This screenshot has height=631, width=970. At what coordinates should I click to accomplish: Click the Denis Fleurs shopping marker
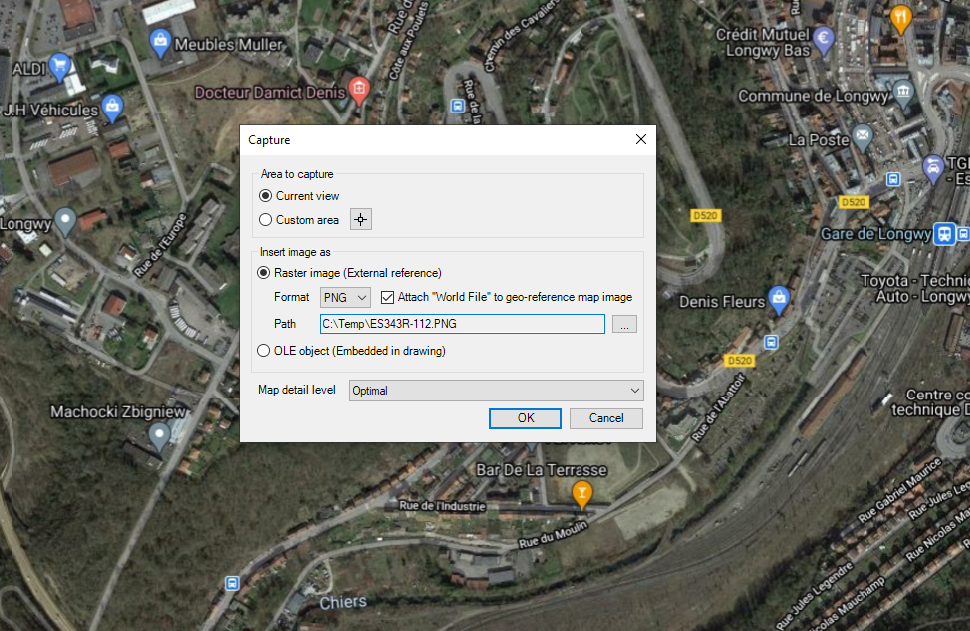(780, 298)
